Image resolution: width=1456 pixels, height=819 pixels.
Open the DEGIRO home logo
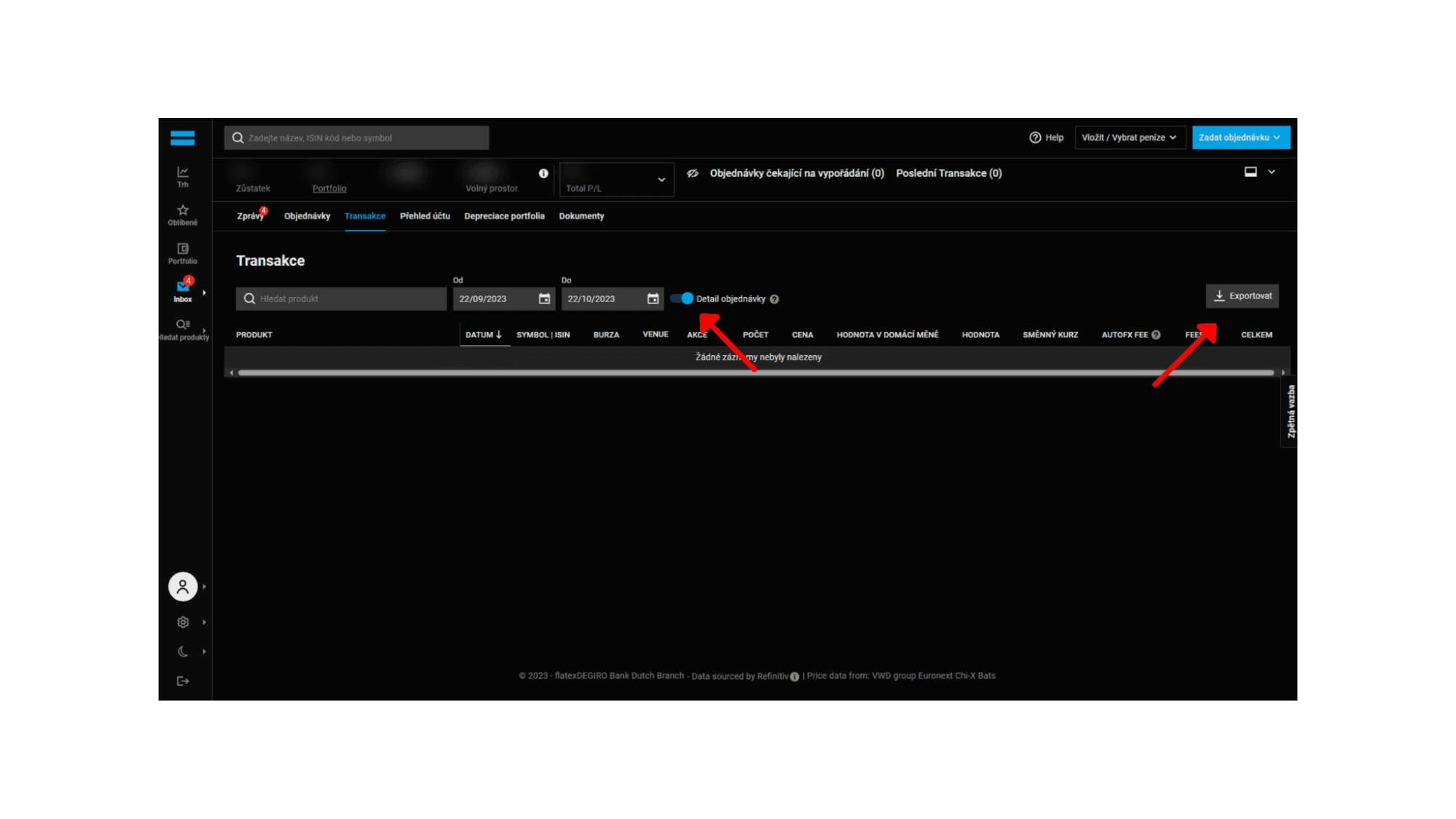tap(182, 138)
